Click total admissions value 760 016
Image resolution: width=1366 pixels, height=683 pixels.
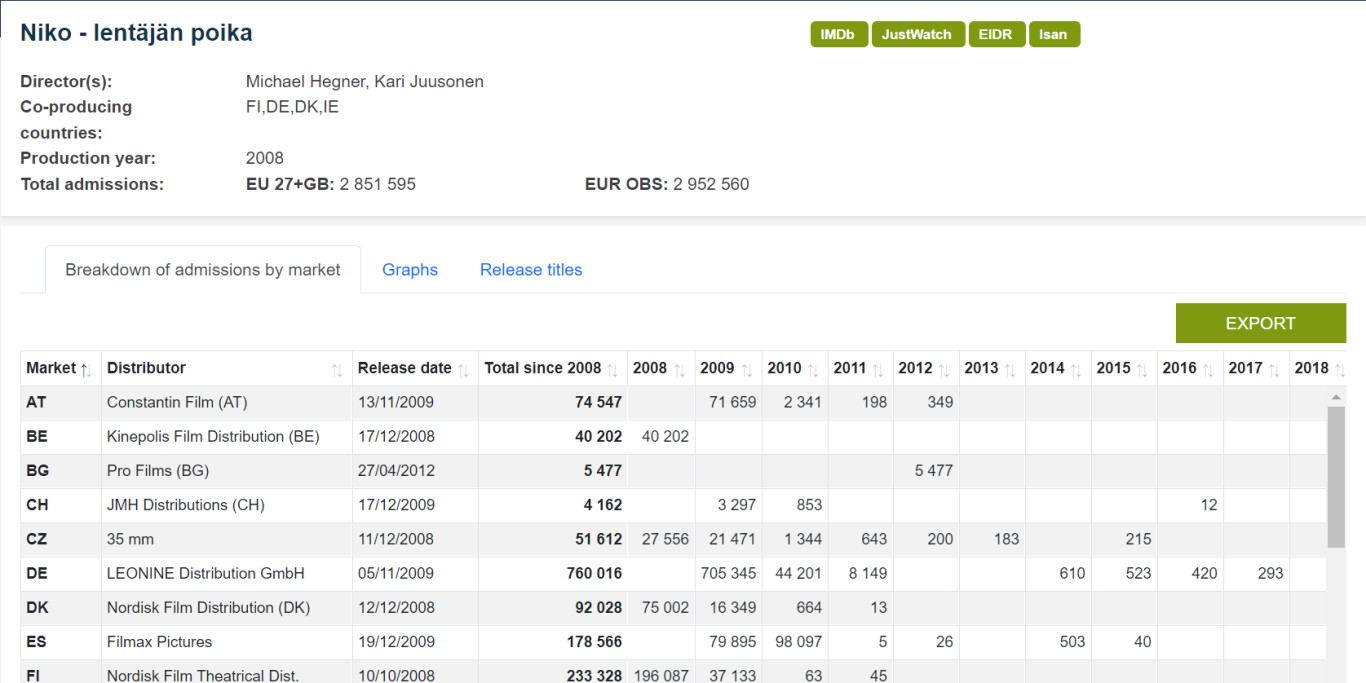click(x=594, y=573)
